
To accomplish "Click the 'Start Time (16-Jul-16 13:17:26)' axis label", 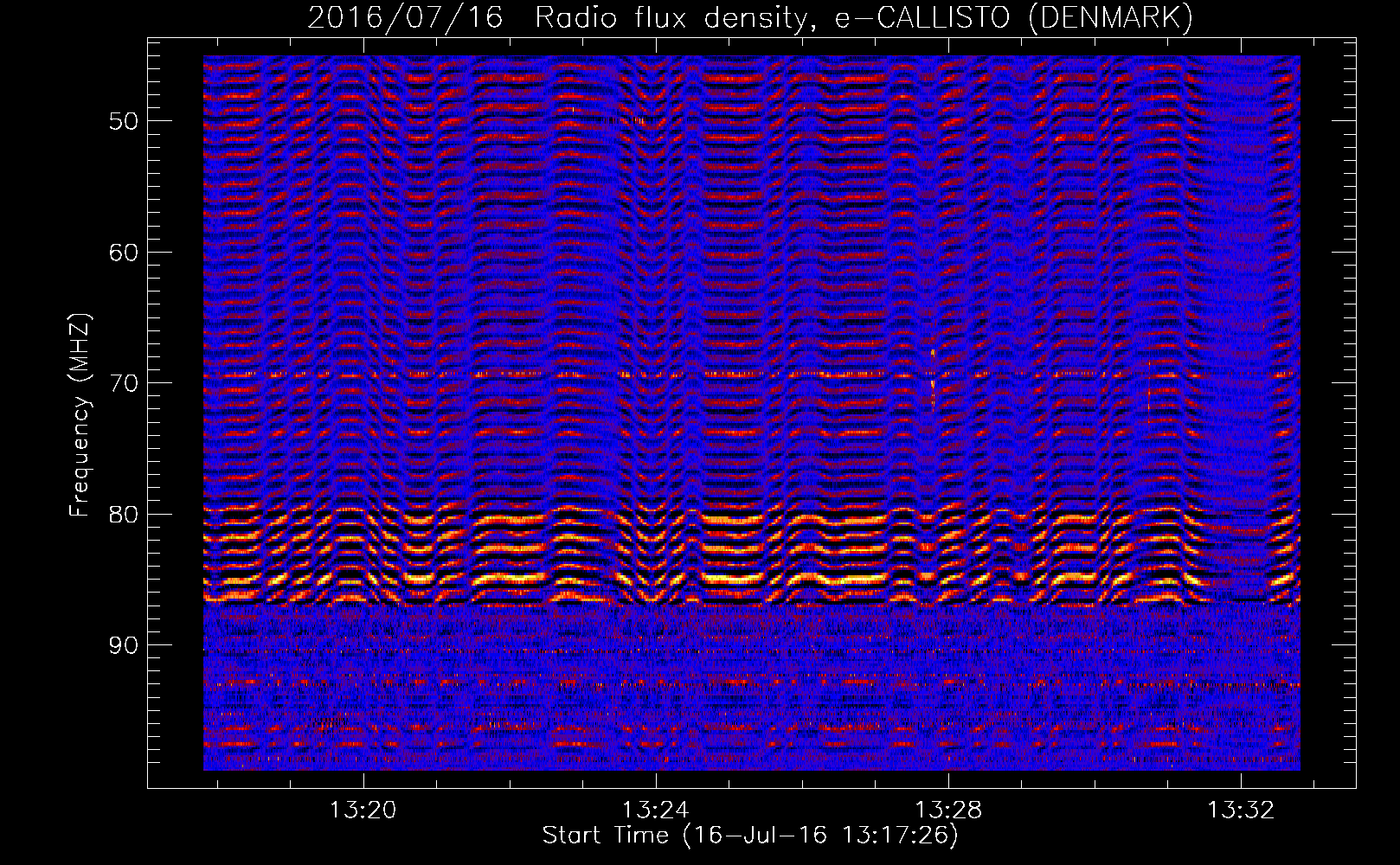I will pyautogui.click(x=750, y=836).
